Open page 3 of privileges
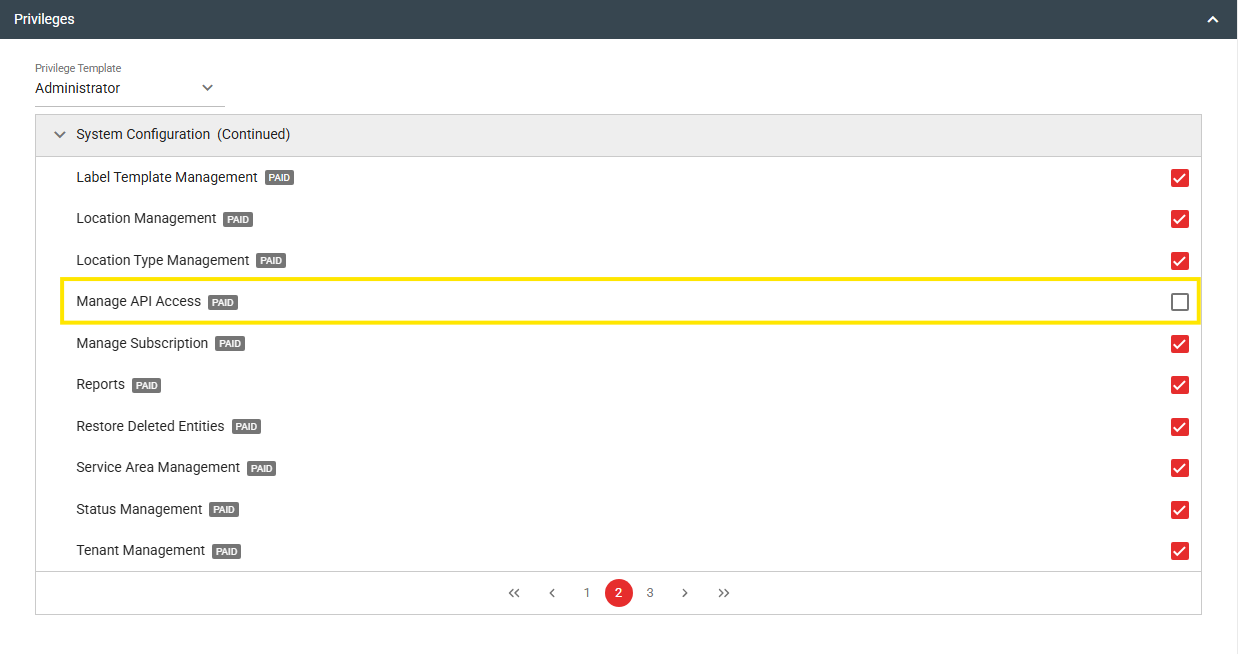This screenshot has width=1238, height=654. (650, 593)
